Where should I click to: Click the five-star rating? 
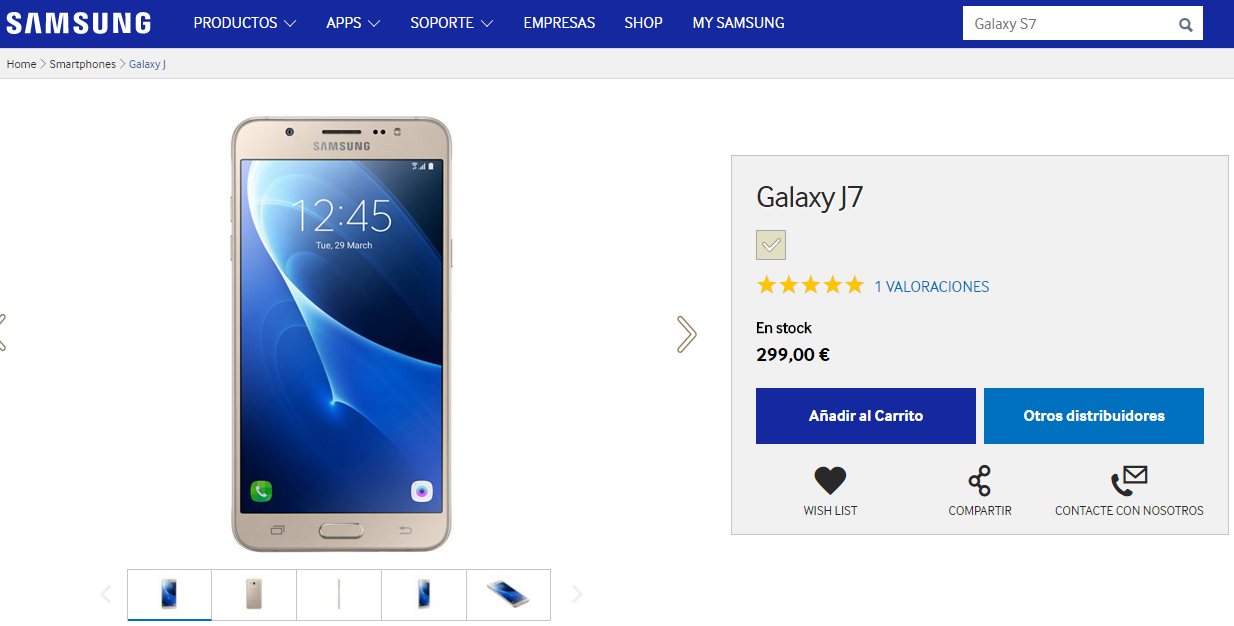pyautogui.click(x=810, y=285)
